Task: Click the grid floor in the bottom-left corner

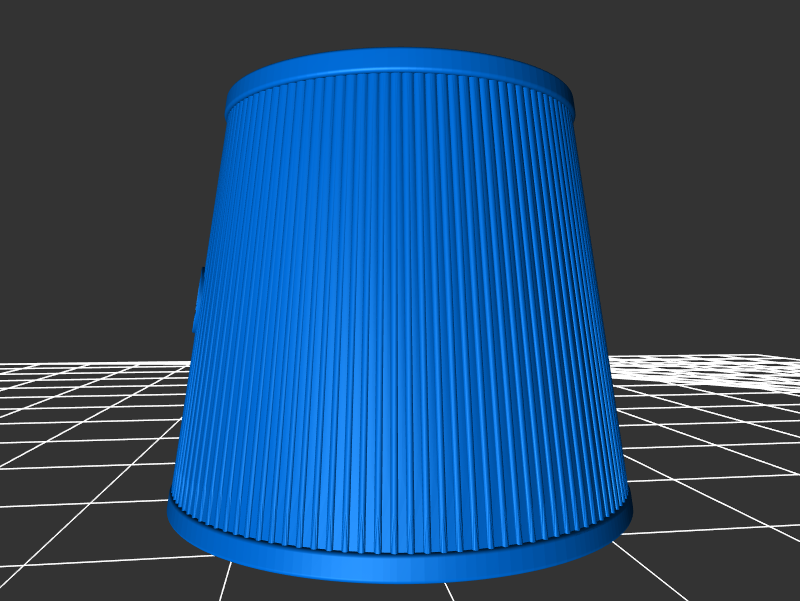Action: (60, 560)
